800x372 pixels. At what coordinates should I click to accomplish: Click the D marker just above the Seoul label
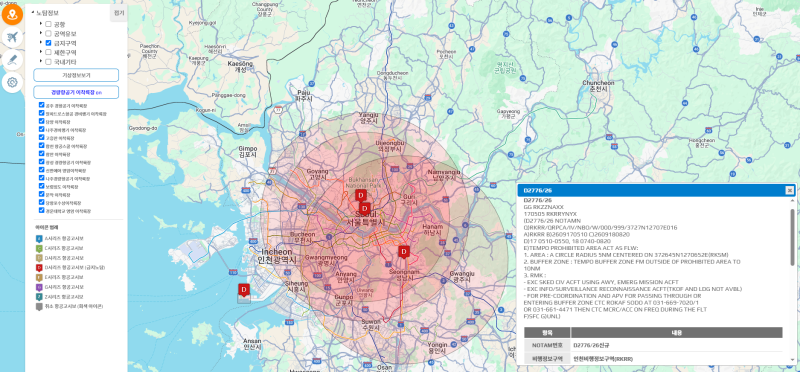click(x=364, y=209)
